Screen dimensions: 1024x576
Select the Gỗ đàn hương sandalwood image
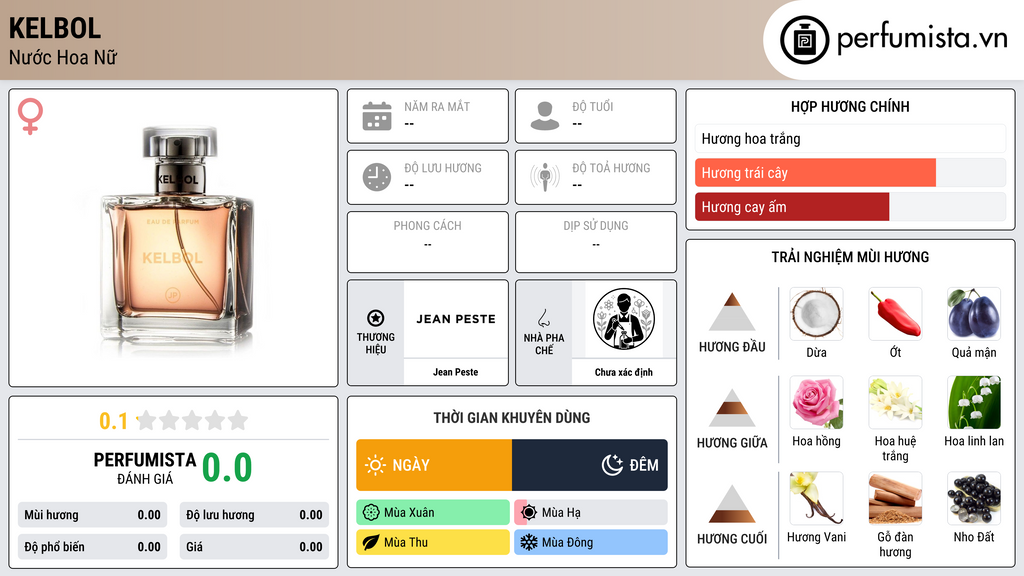(895, 498)
